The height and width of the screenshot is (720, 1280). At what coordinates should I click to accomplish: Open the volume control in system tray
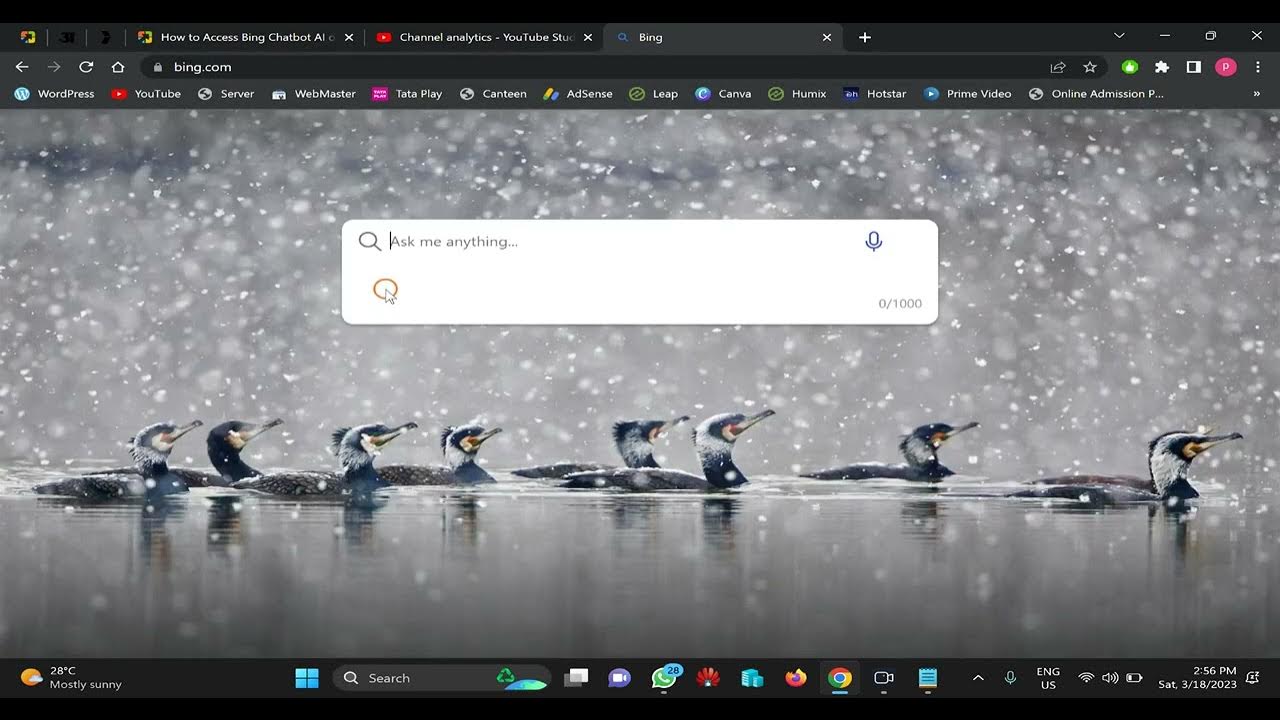[1110, 678]
